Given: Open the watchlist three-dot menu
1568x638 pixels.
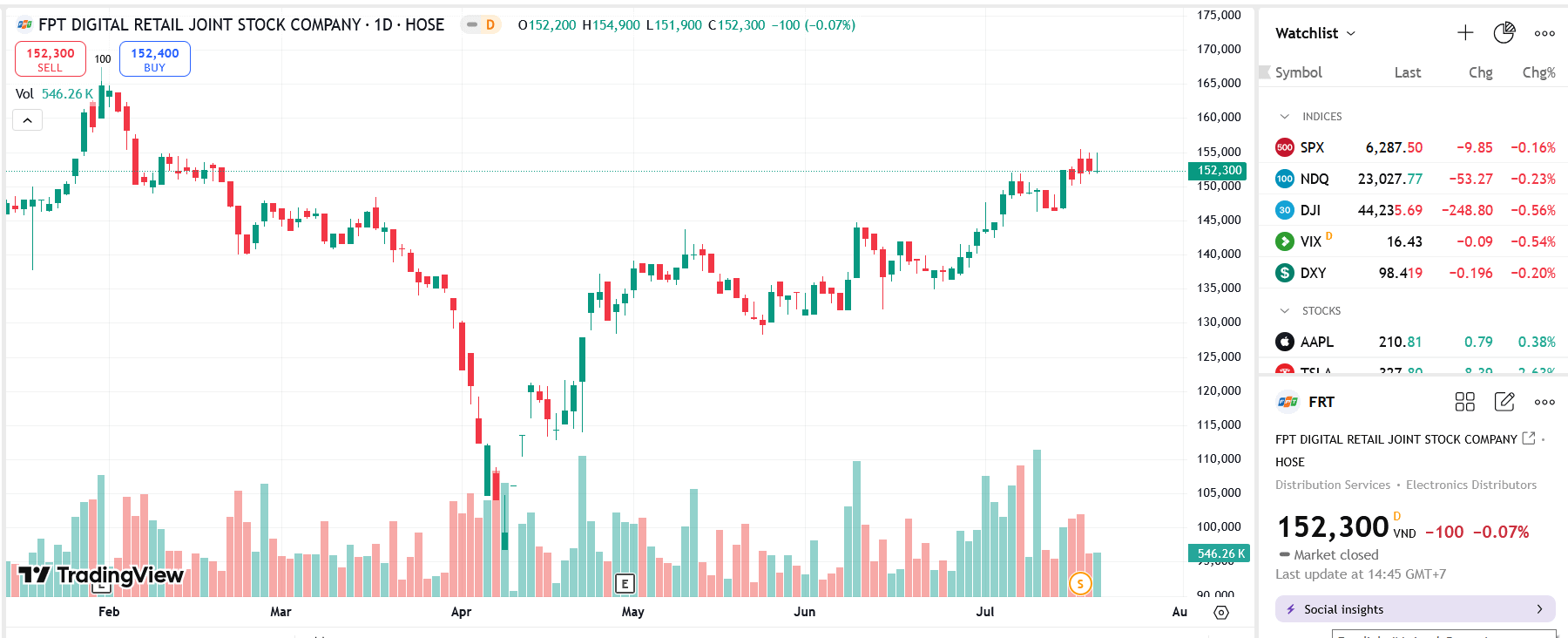Looking at the screenshot, I should (1544, 32).
